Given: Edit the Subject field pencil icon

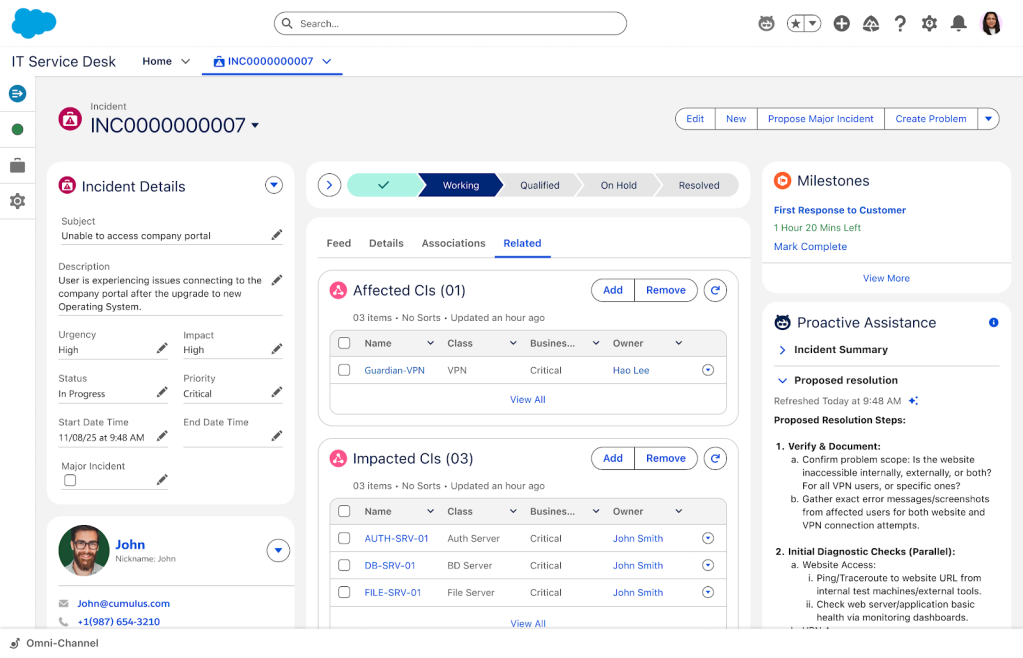Looking at the screenshot, I should 277,235.
